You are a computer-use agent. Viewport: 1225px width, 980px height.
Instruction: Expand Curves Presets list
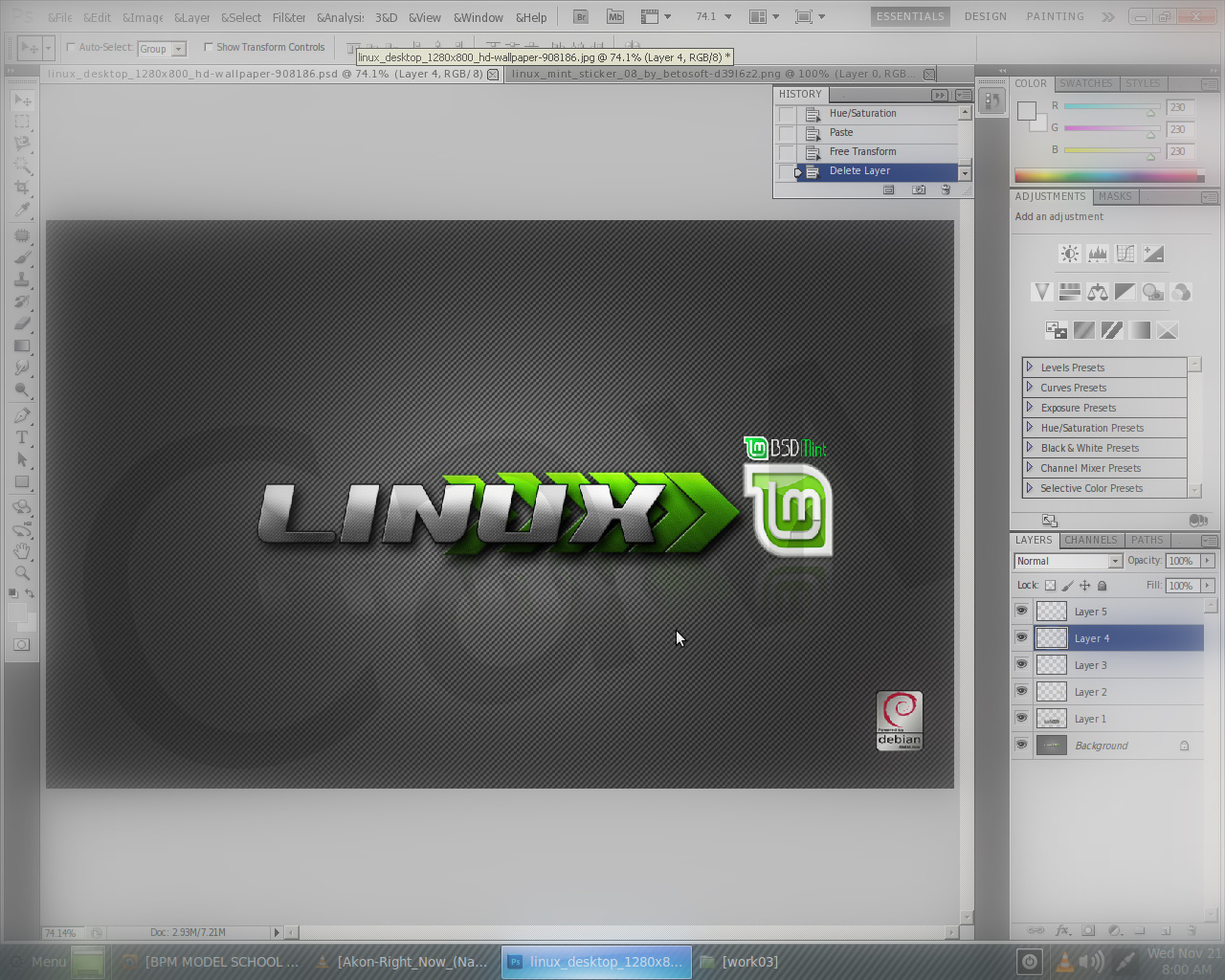[x=1030, y=387]
